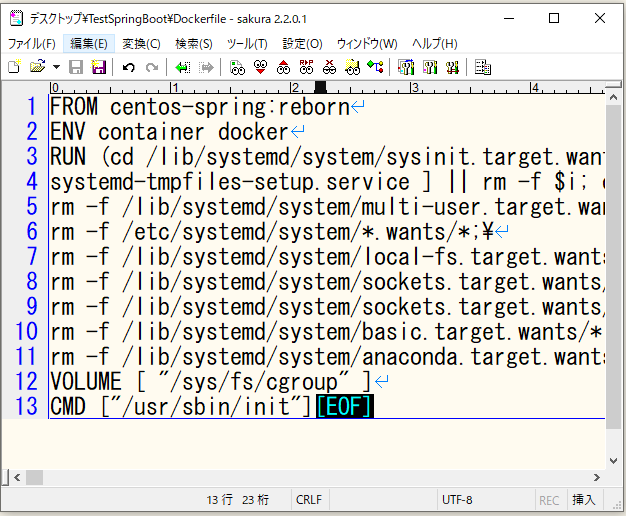This screenshot has height=516, width=626.
Task: Click the Clear search mark icon
Action: pos(329,67)
